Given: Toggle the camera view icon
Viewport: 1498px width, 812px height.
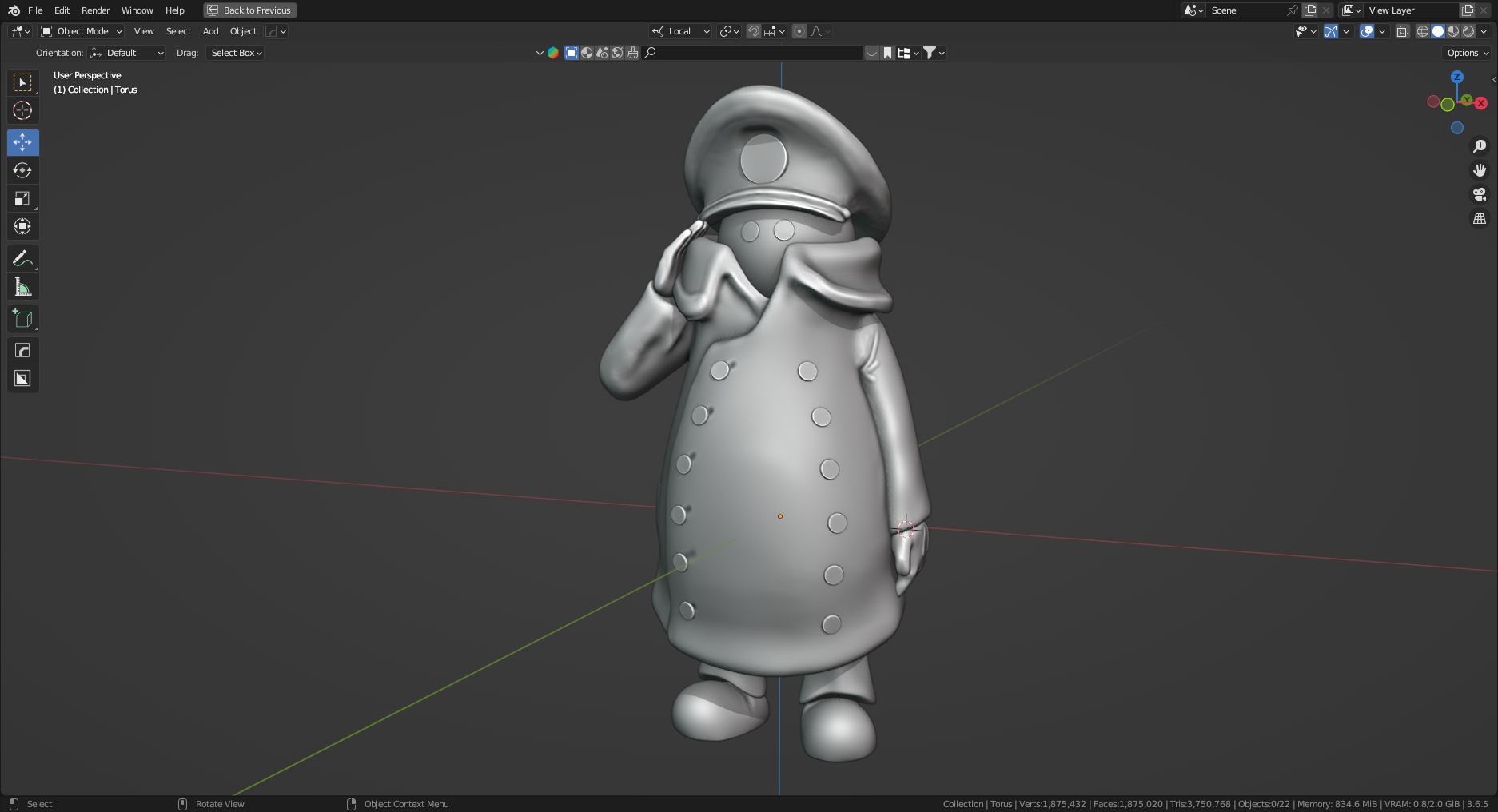Looking at the screenshot, I should click(1480, 194).
